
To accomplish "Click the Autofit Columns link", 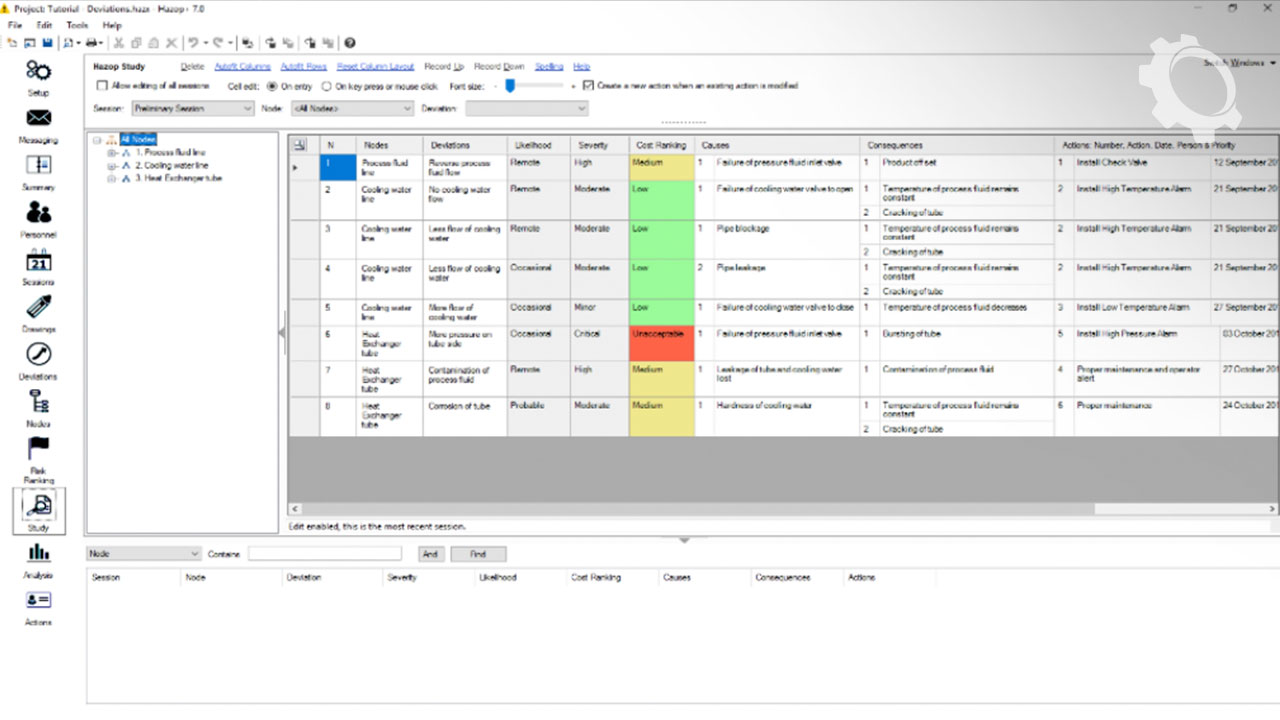I will point(243,67).
